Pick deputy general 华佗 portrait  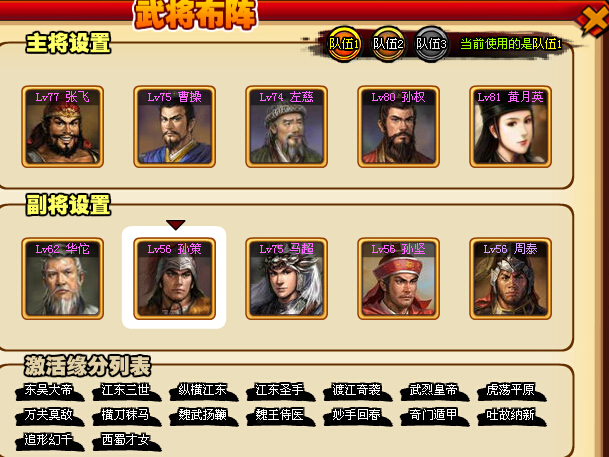coord(63,279)
